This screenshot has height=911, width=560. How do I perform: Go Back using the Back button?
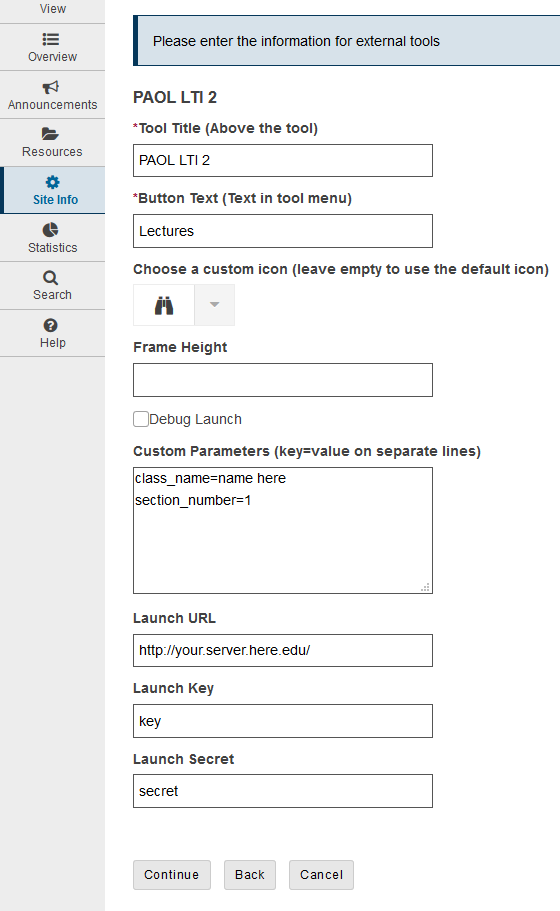point(250,875)
